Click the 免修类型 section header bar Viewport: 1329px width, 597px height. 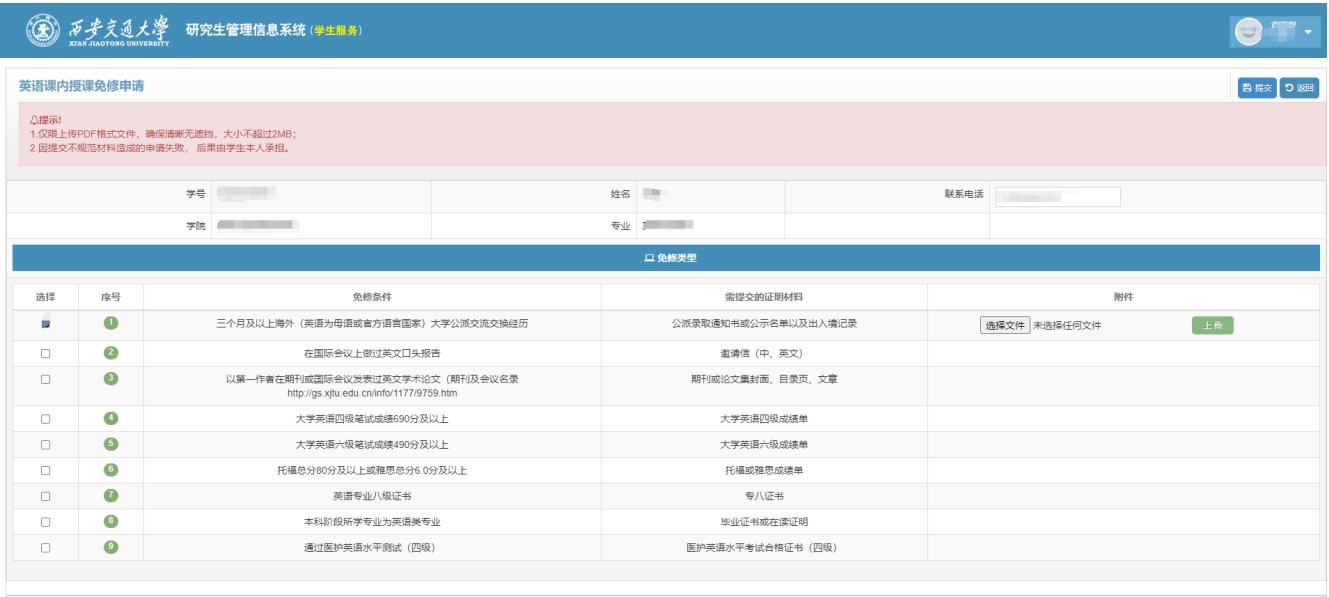coord(664,258)
